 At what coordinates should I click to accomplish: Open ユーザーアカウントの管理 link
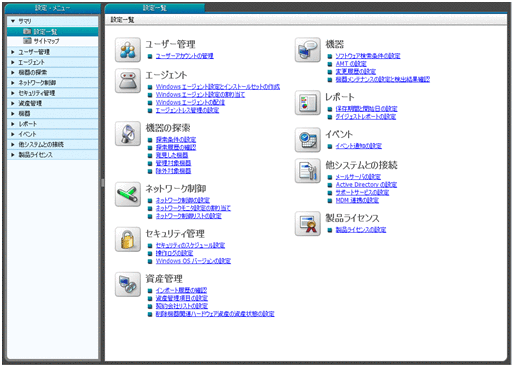pos(185,56)
